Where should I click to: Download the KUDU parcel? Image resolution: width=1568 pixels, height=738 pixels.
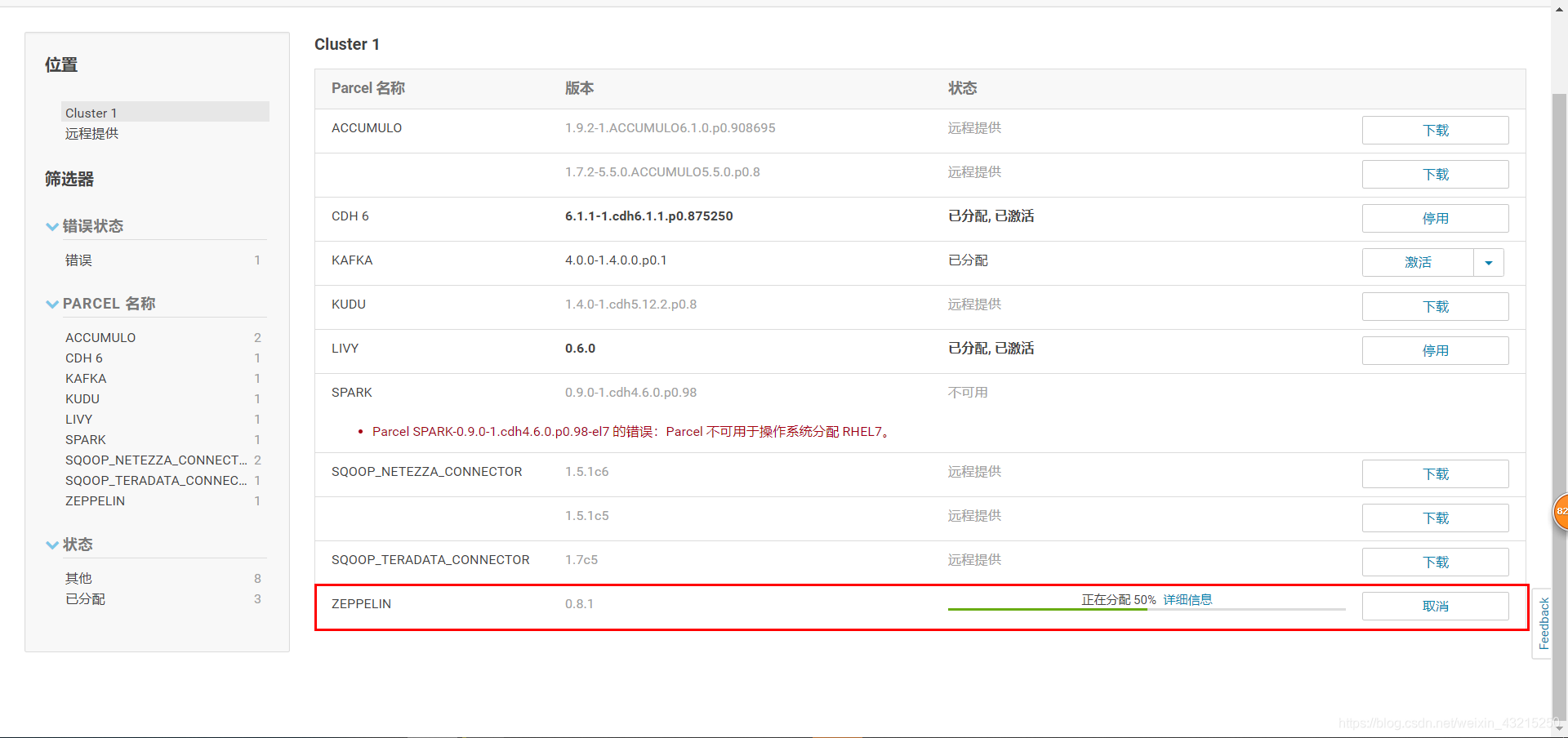pos(1435,307)
